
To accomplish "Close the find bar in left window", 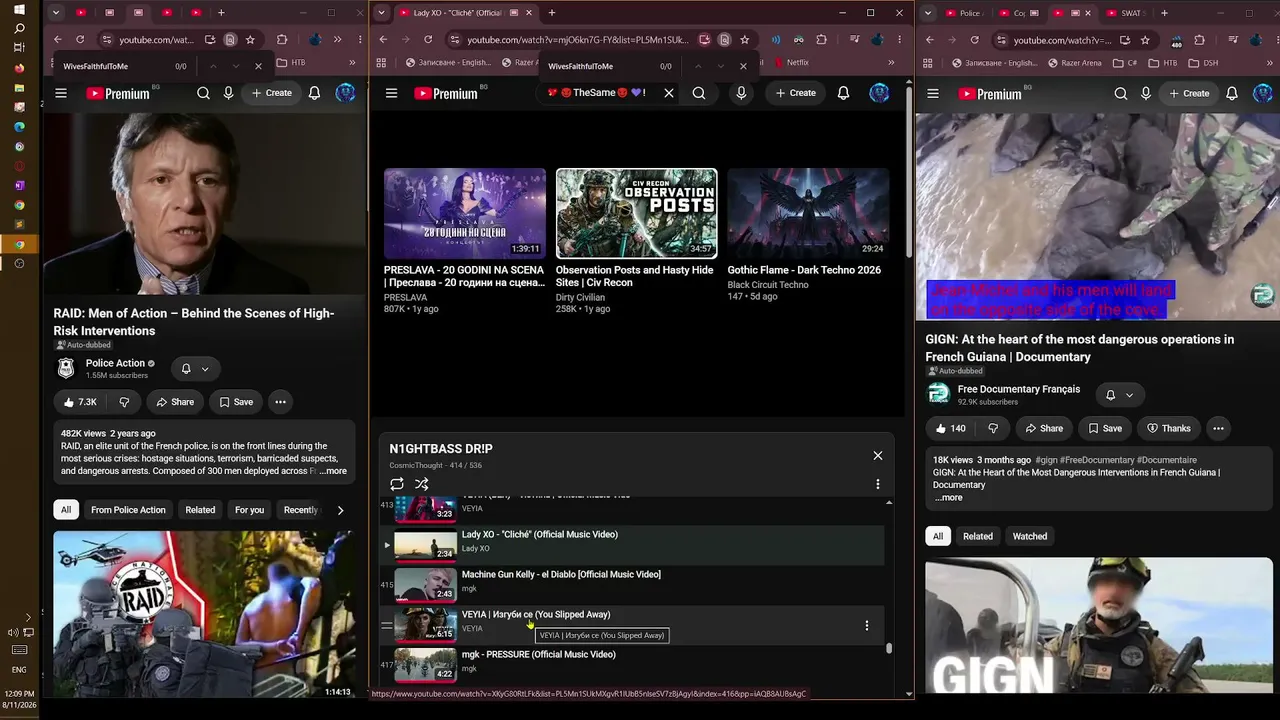I will 258,66.
